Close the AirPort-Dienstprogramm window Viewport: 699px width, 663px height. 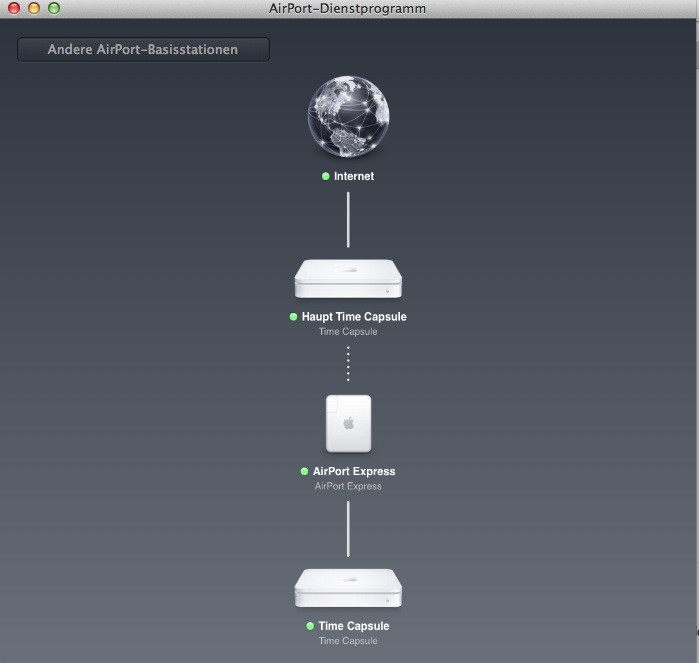coord(14,8)
